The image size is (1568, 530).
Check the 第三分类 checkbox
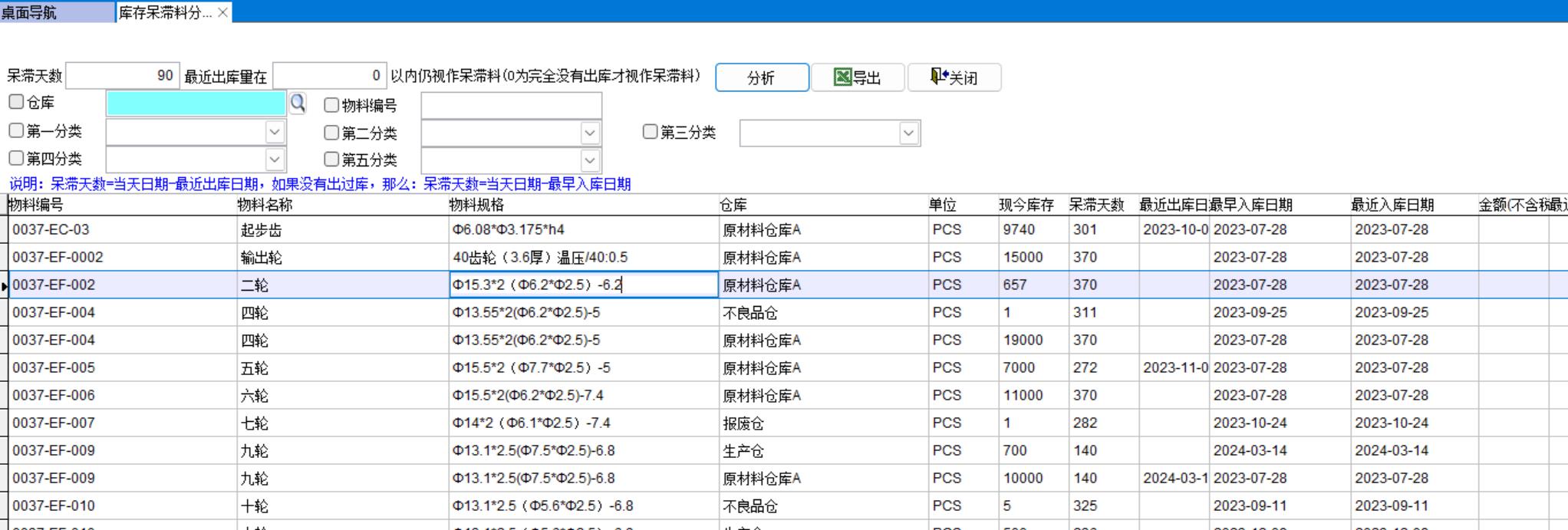[650, 132]
